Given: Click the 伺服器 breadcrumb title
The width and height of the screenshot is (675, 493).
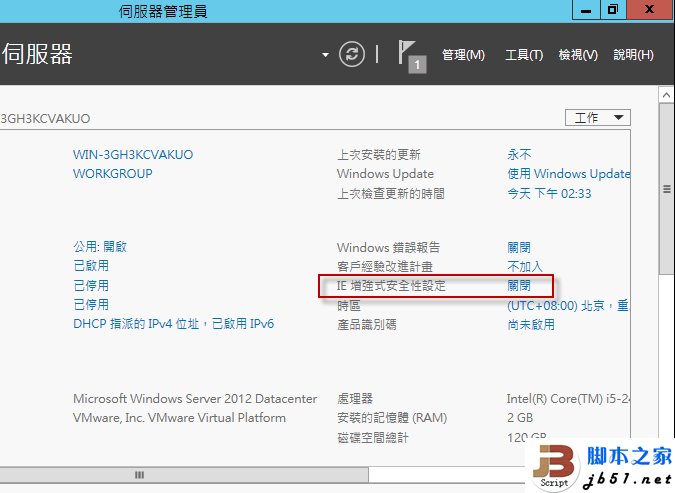Looking at the screenshot, I should (x=37, y=54).
